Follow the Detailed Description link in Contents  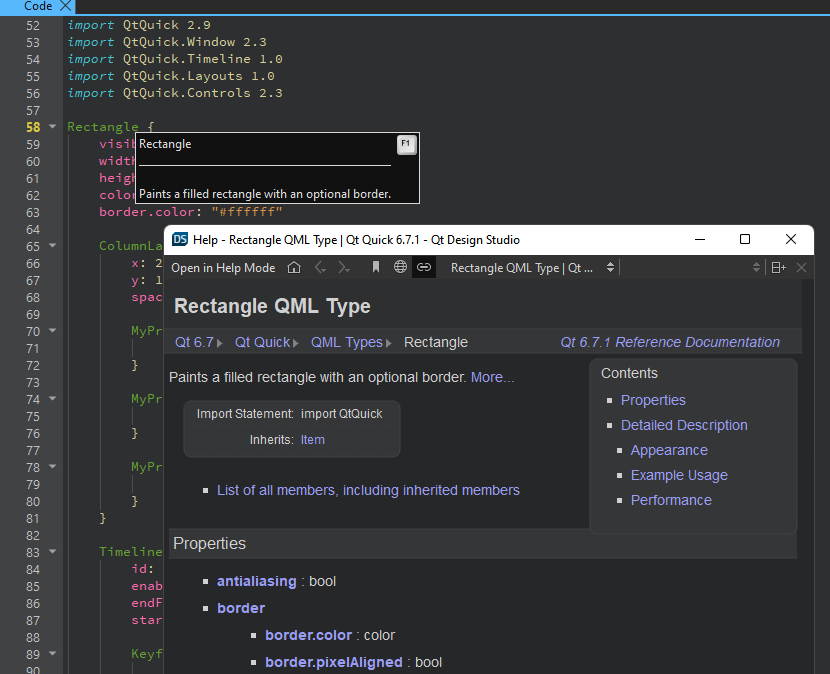coord(684,425)
